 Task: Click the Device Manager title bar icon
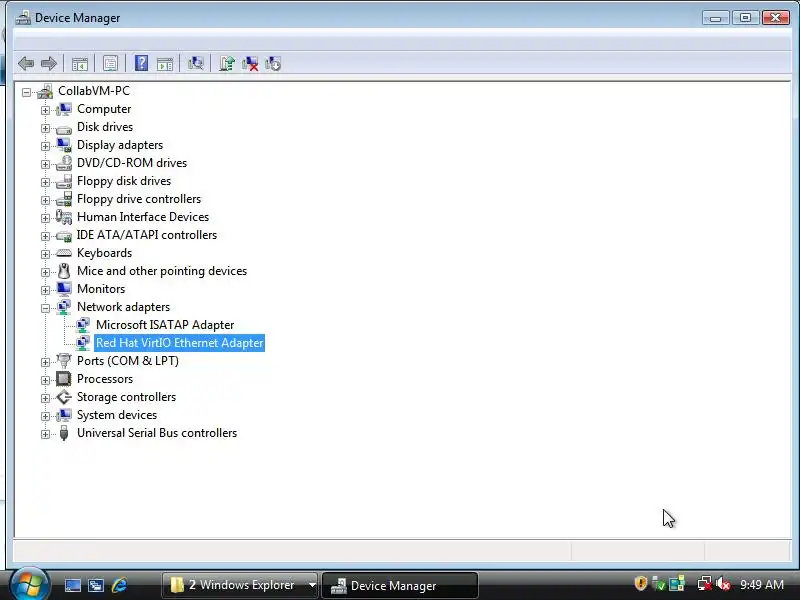(22, 18)
